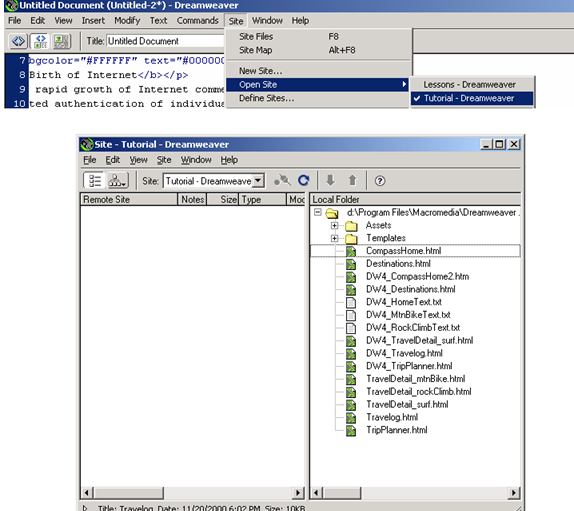The image size is (574, 511).
Task: Select TravelDetail_rockClimb.html file
Action: tap(419, 392)
